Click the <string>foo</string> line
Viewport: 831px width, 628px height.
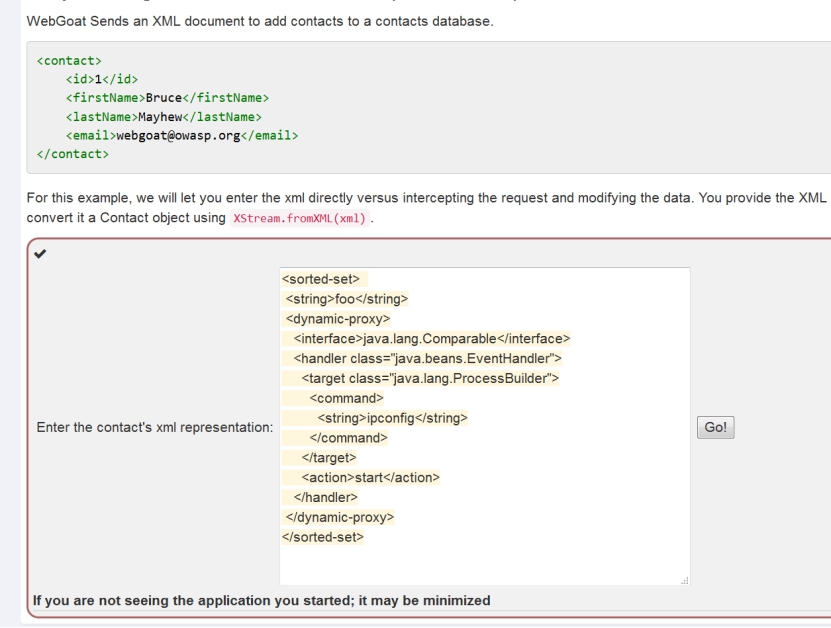pyautogui.click(x=347, y=299)
